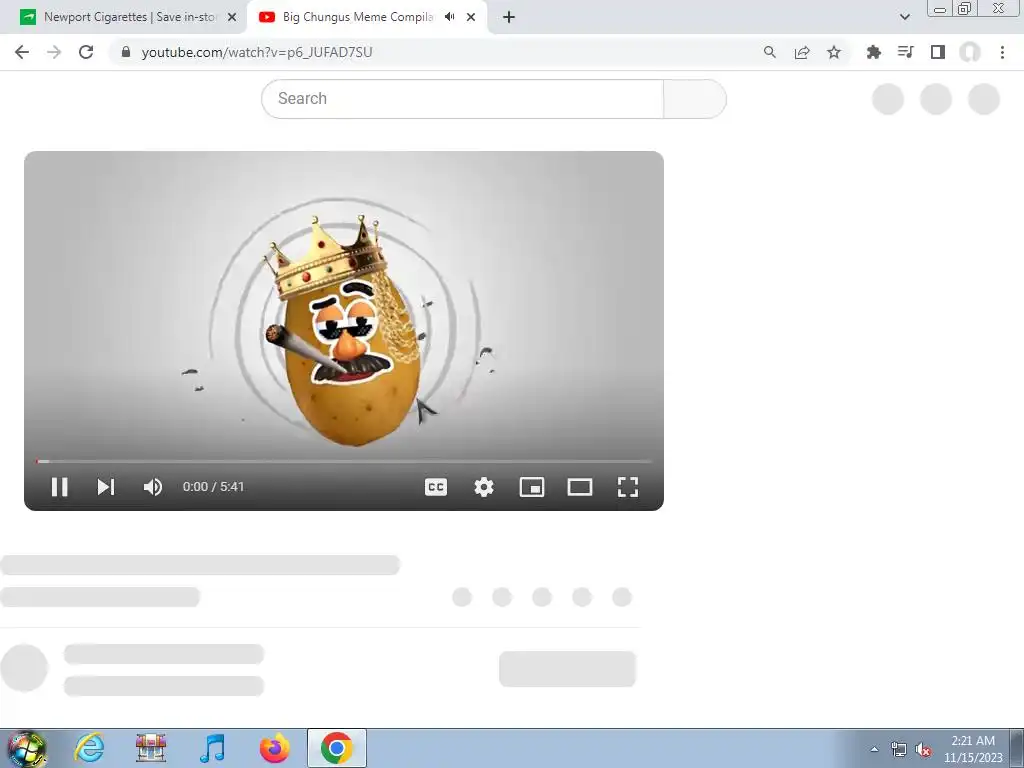The height and width of the screenshot is (768, 1024).
Task: Open the clock showing 2:21 AM
Action: 973,749
